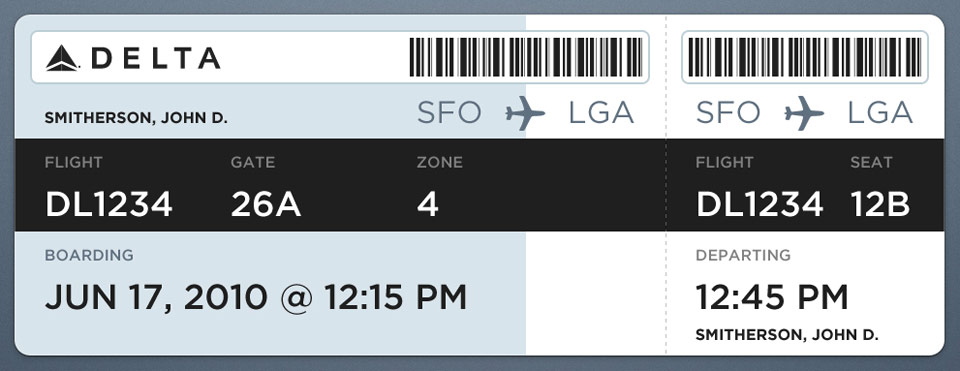The image size is (960, 371).
Task: Click the stub barcode
Action: coord(804,57)
